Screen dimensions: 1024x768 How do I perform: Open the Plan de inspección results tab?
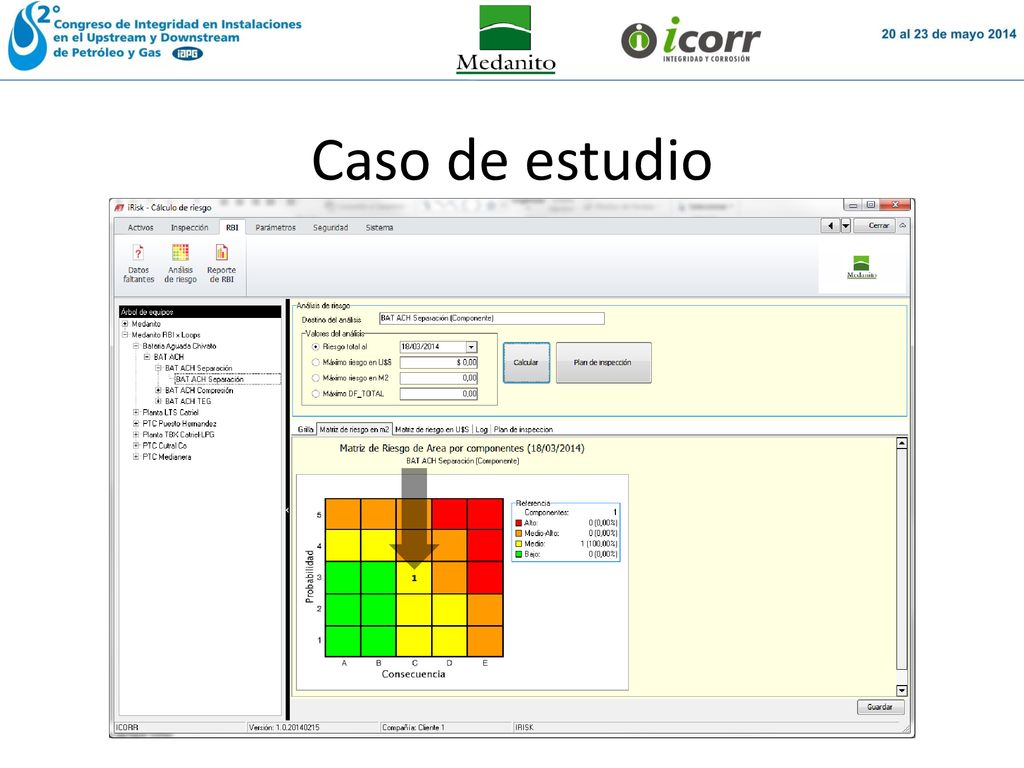click(523, 430)
